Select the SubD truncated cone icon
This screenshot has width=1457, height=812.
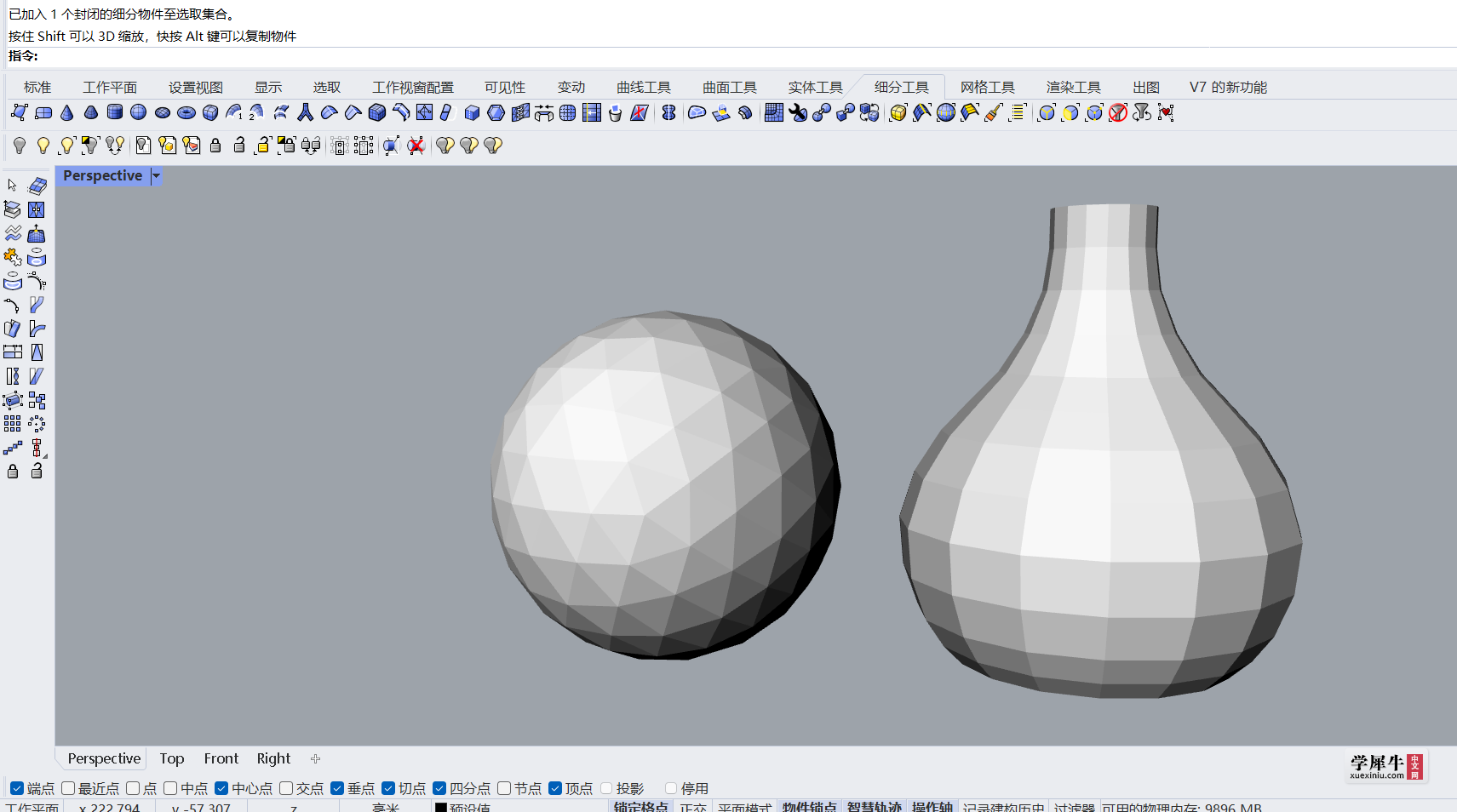(x=91, y=112)
